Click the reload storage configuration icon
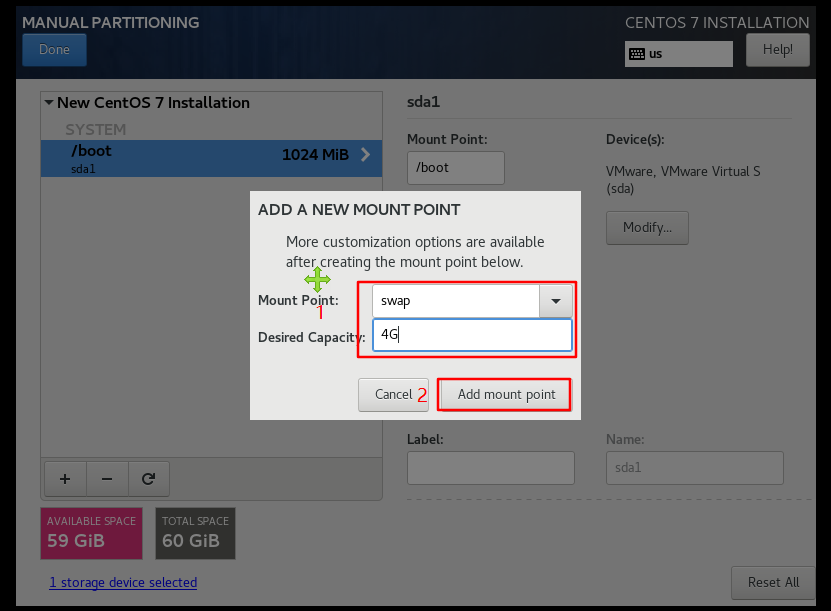The width and height of the screenshot is (831, 611). [148, 479]
